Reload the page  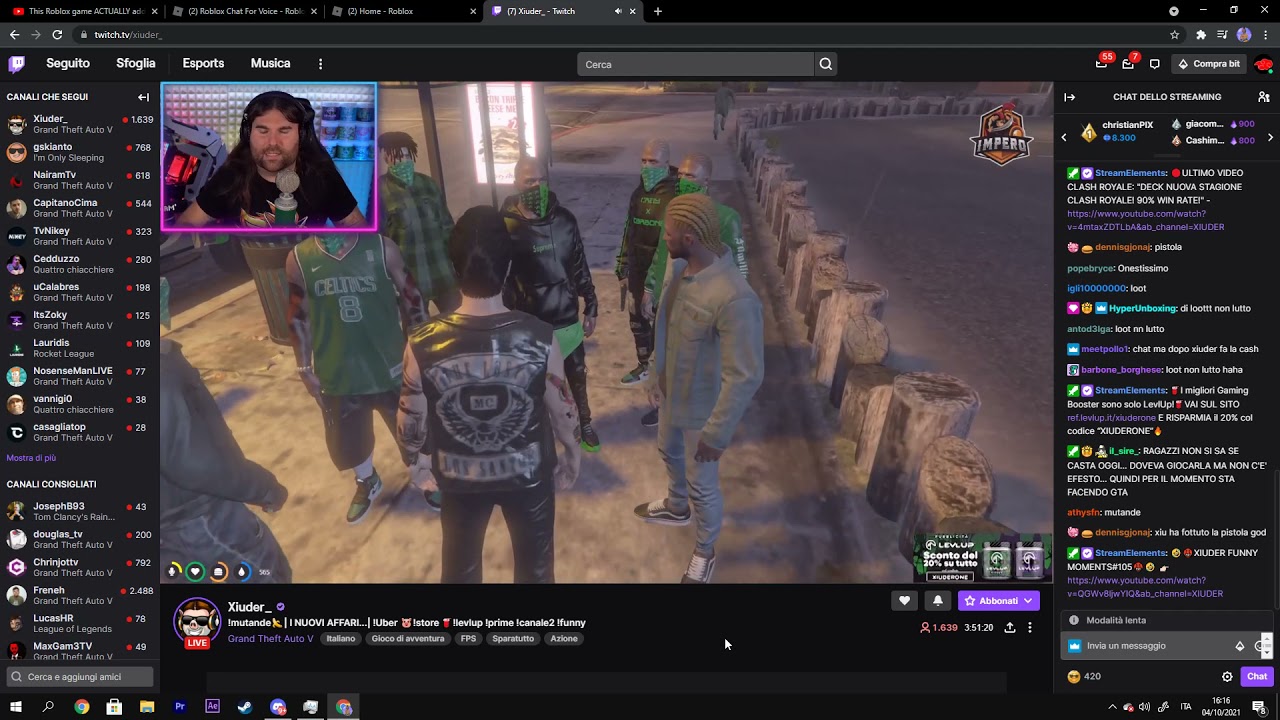click(x=57, y=34)
